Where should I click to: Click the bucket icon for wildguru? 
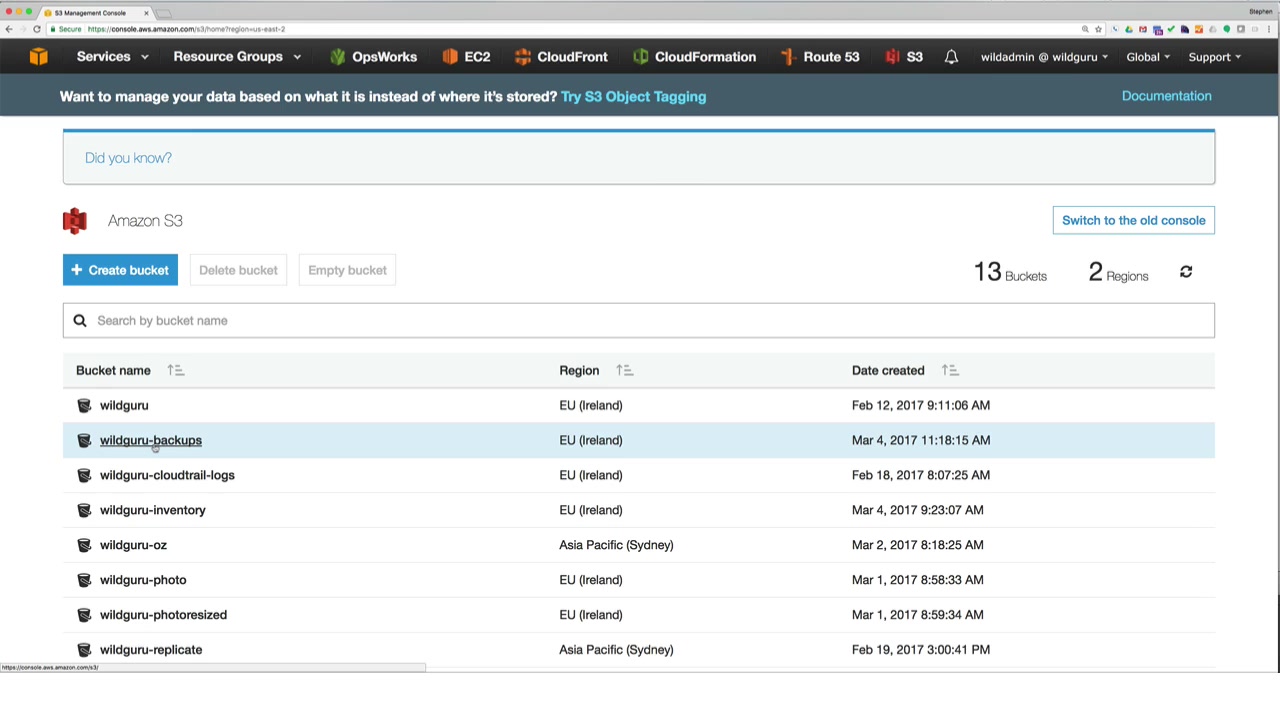pyautogui.click(x=84, y=406)
